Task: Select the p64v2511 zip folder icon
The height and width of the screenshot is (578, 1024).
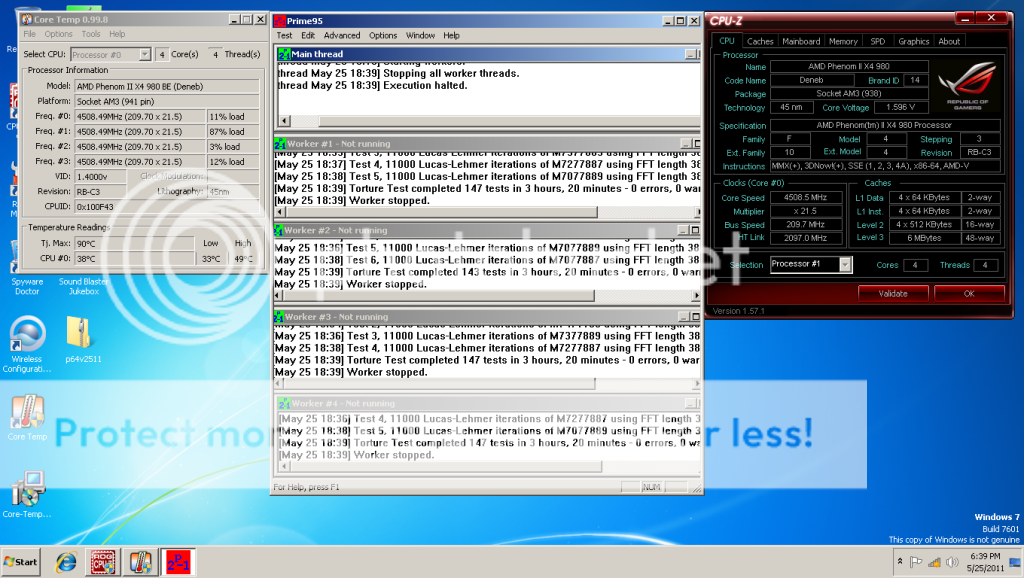Action: click(83, 340)
